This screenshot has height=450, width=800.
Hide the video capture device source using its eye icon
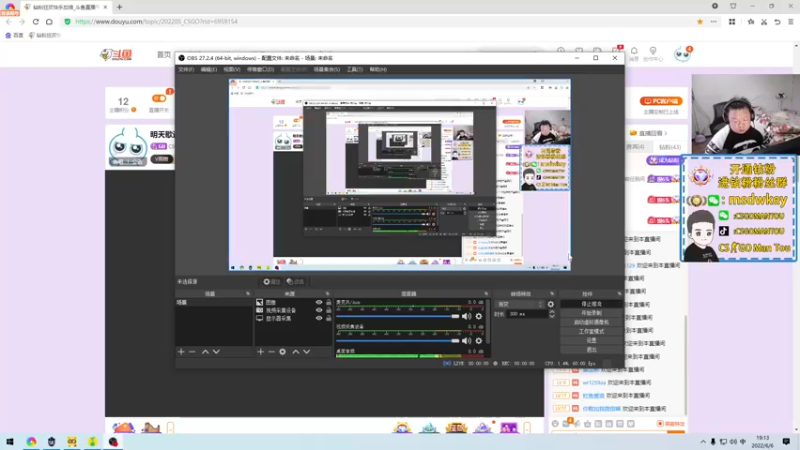319,310
